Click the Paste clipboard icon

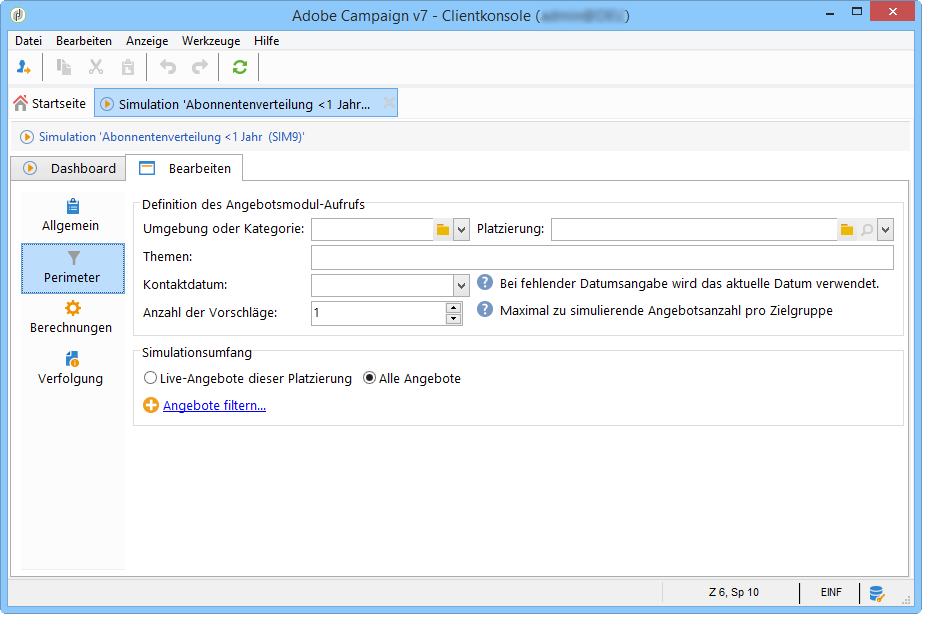pyautogui.click(x=128, y=67)
